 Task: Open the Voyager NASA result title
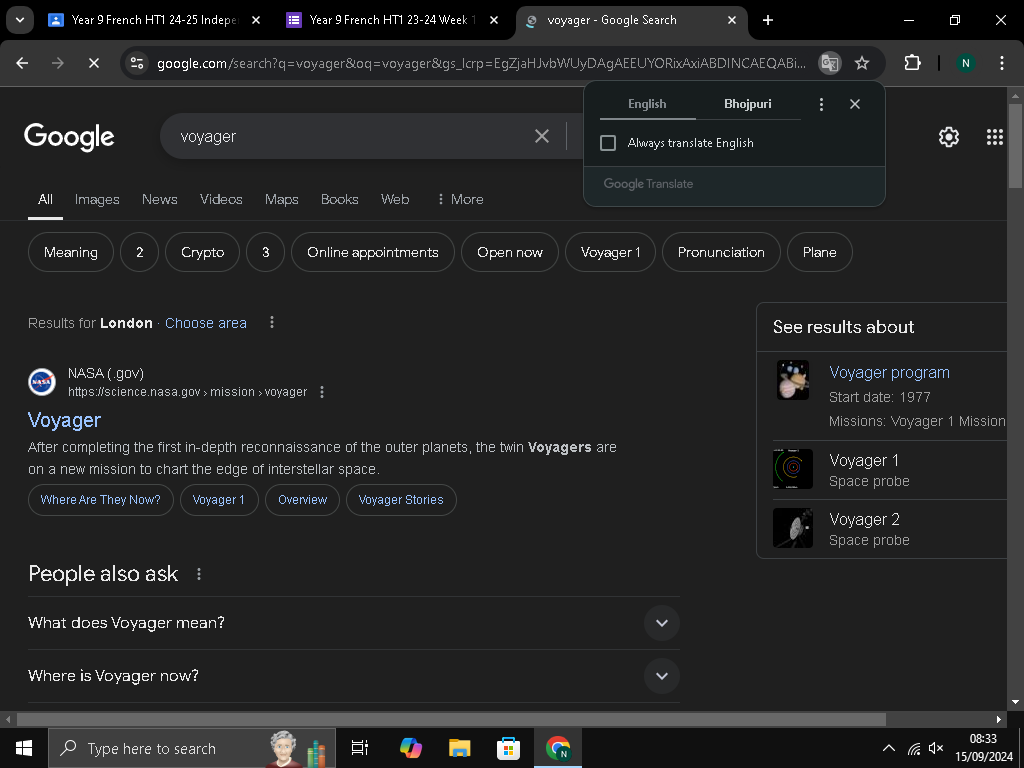(65, 420)
